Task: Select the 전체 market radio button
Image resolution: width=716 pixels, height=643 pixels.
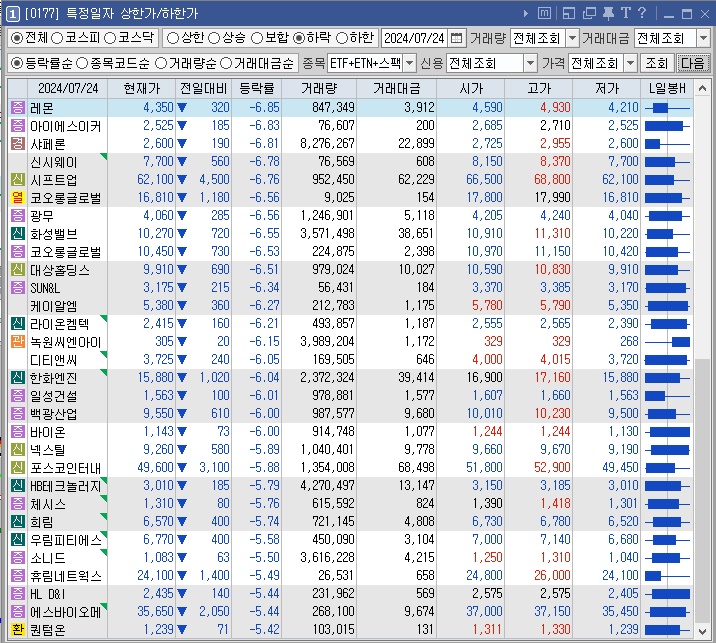Action: pyautogui.click(x=17, y=38)
